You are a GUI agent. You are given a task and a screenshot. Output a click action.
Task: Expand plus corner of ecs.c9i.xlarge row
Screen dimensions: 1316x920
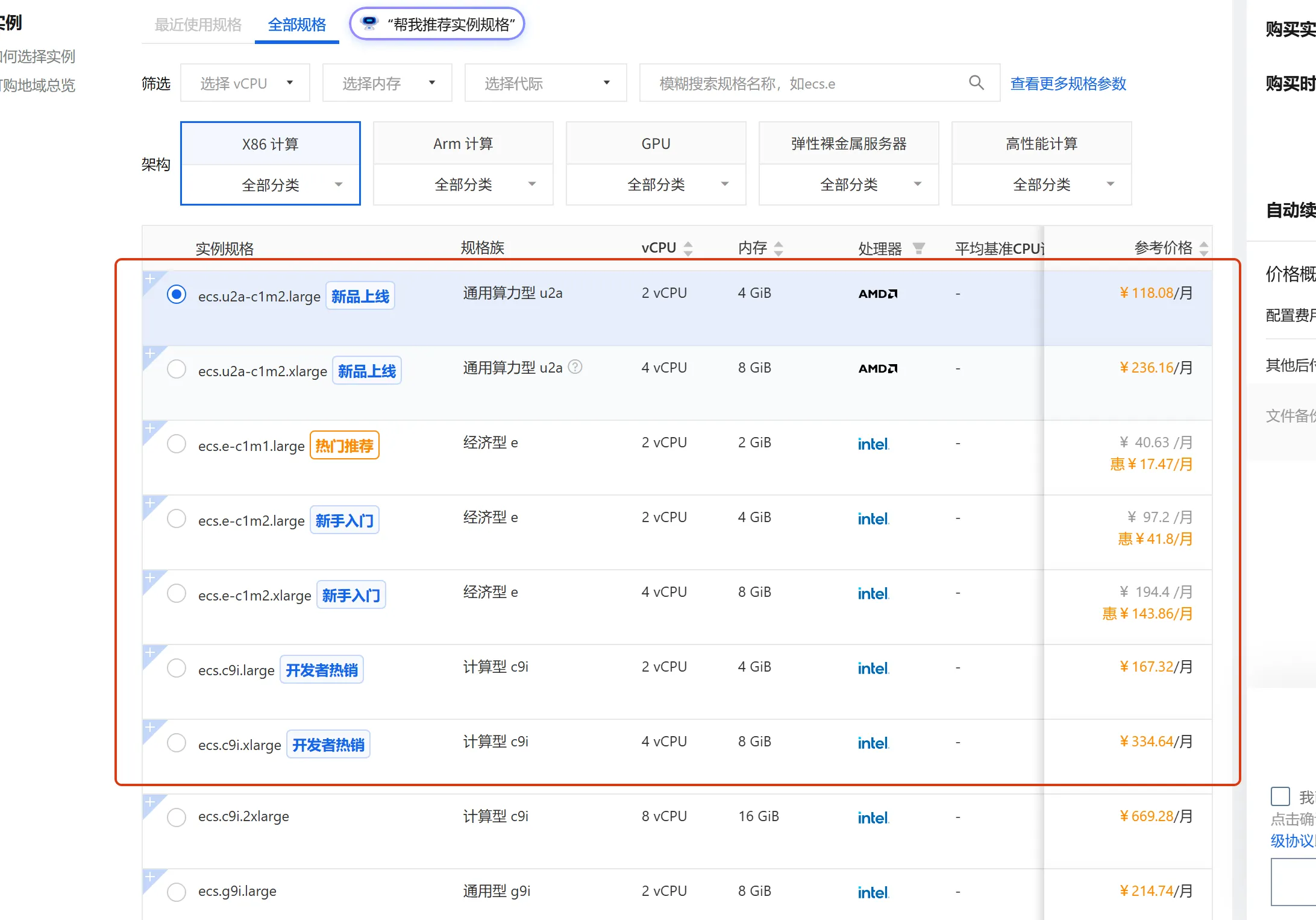click(x=150, y=727)
